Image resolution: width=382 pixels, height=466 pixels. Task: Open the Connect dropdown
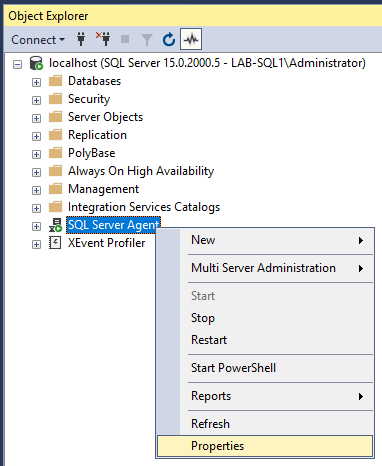coord(38,40)
